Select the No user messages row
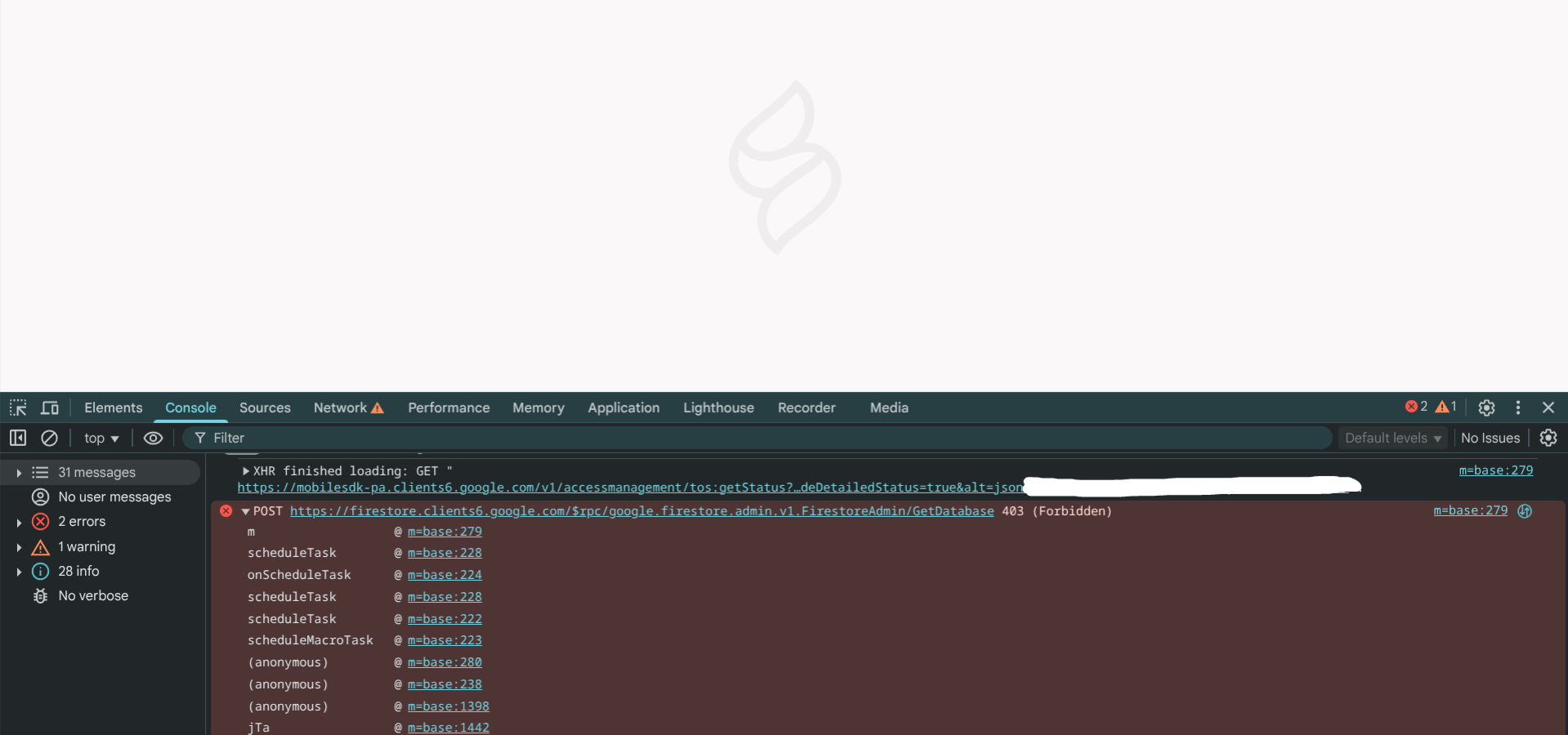 (x=101, y=497)
